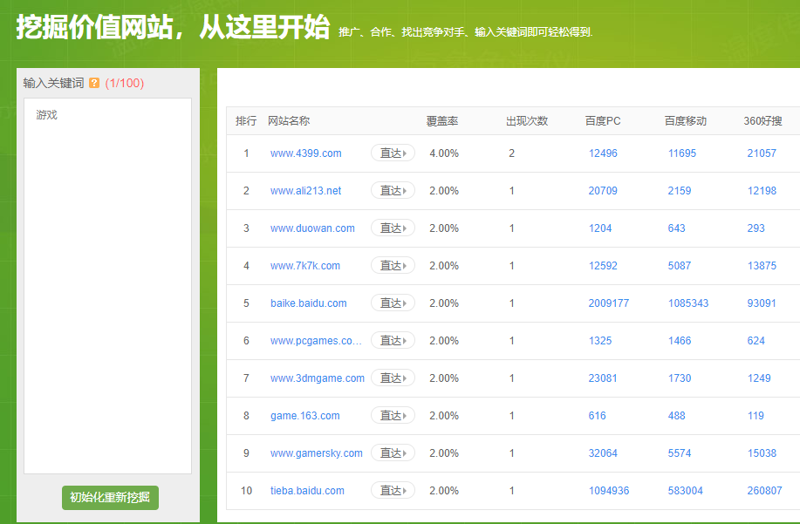Click 360好搜 value 21057 for 4399
800x524 pixels.
point(762,153)
